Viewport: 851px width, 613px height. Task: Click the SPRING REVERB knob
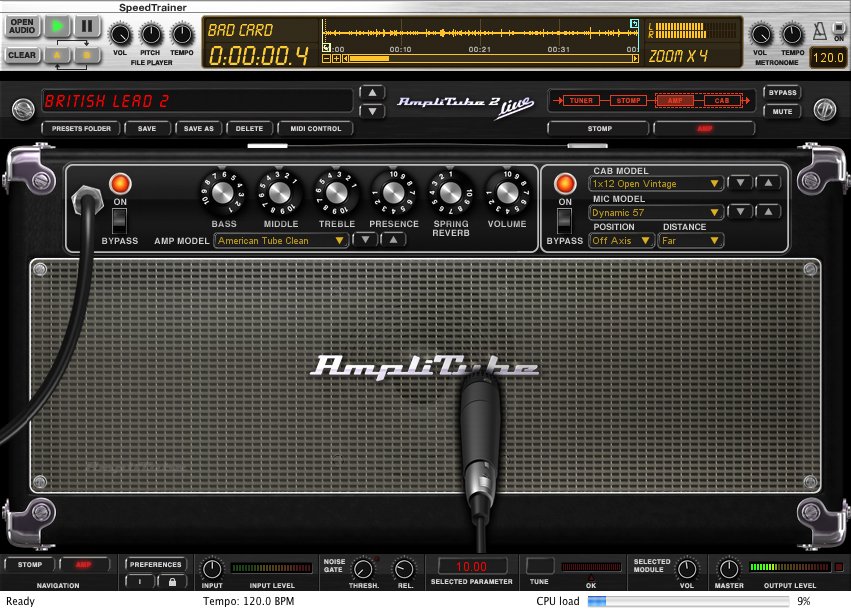(450, 193)
